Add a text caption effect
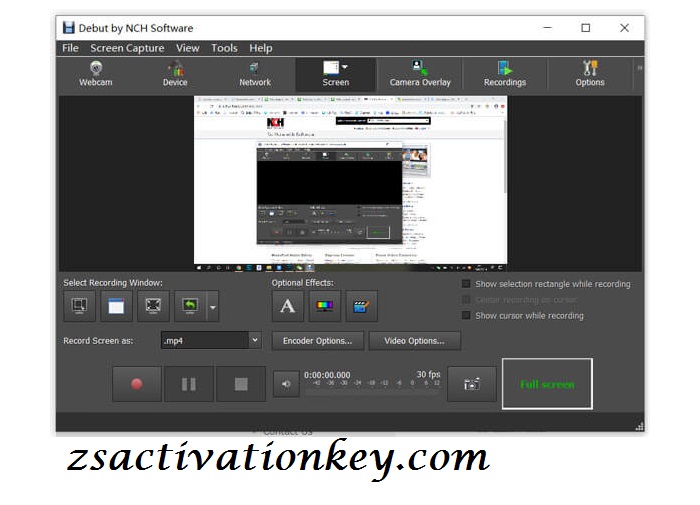The image size is (700, 505). point(288,306)
